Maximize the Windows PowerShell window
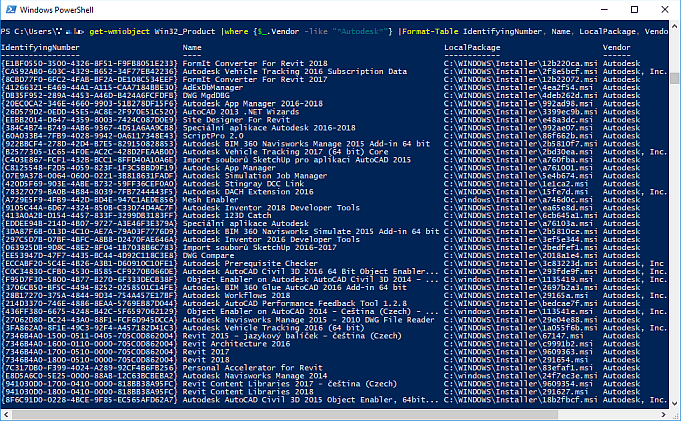 pos(635,10)
